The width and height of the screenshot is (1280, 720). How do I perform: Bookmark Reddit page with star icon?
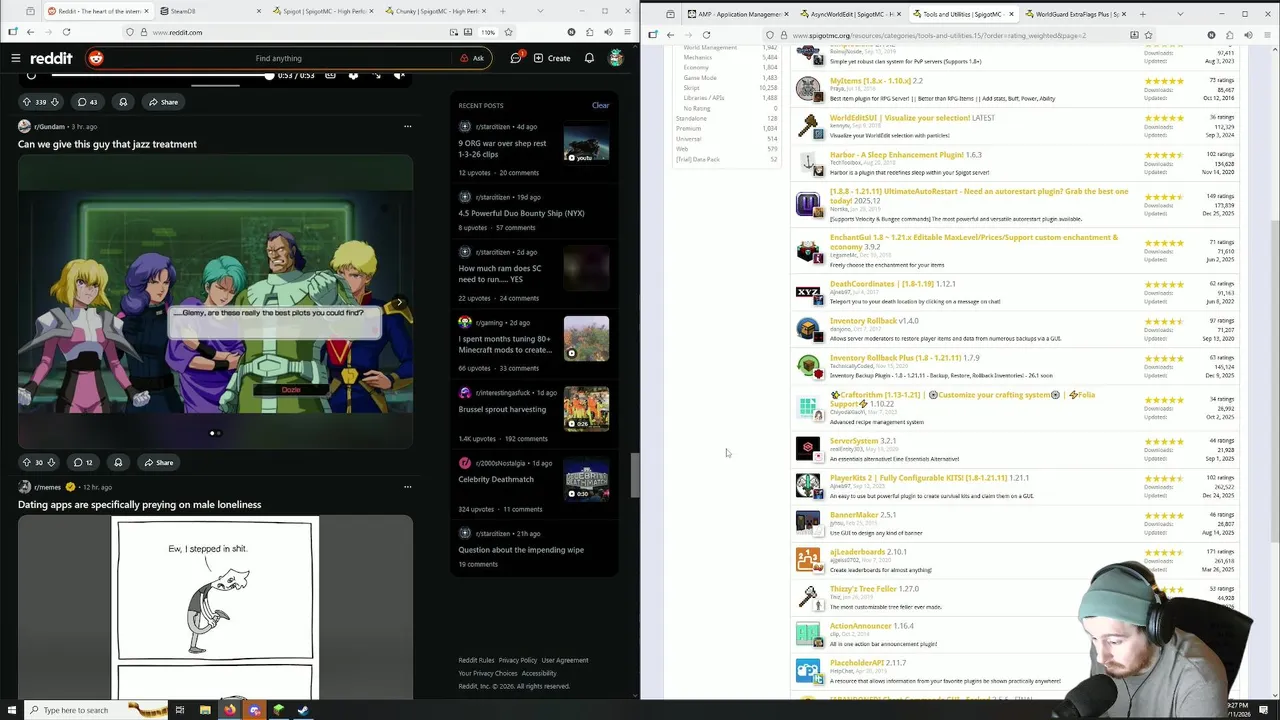pyautogui.click(x=509, y=32)
